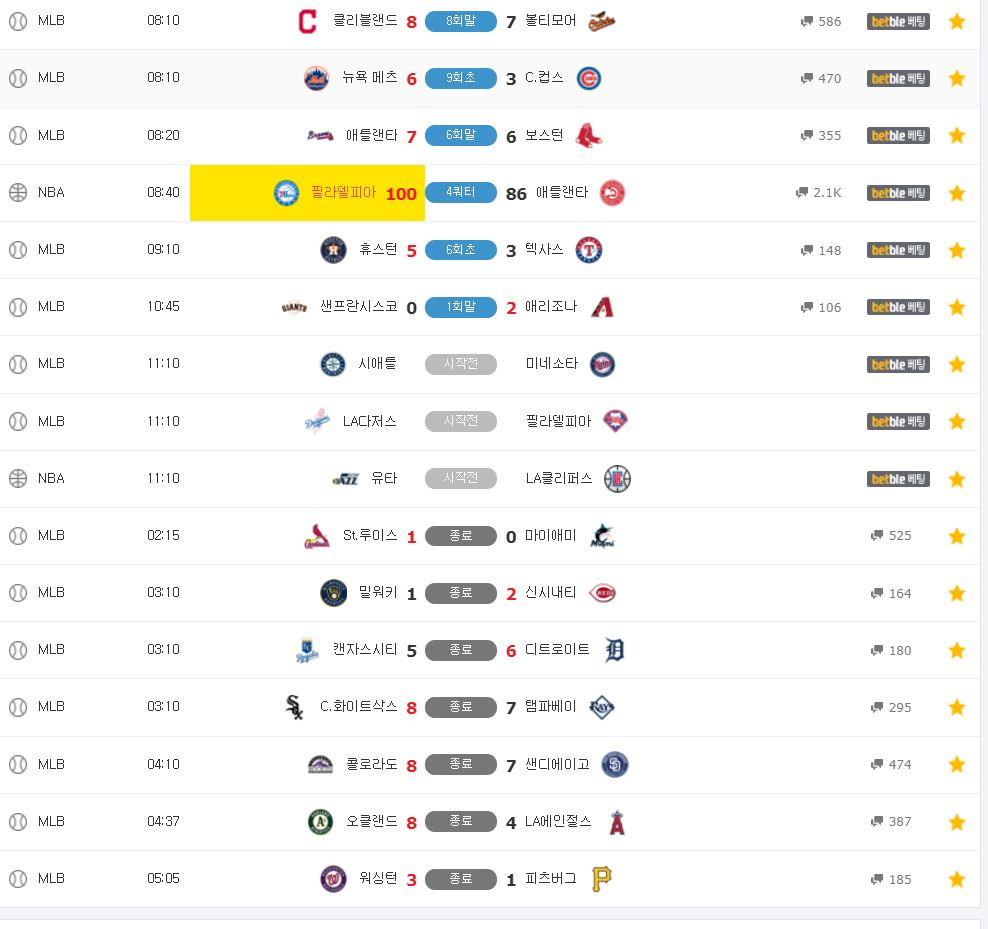Toggle favorite star for Philadelphia vs Atlanta NBA game

pos(956,193)
